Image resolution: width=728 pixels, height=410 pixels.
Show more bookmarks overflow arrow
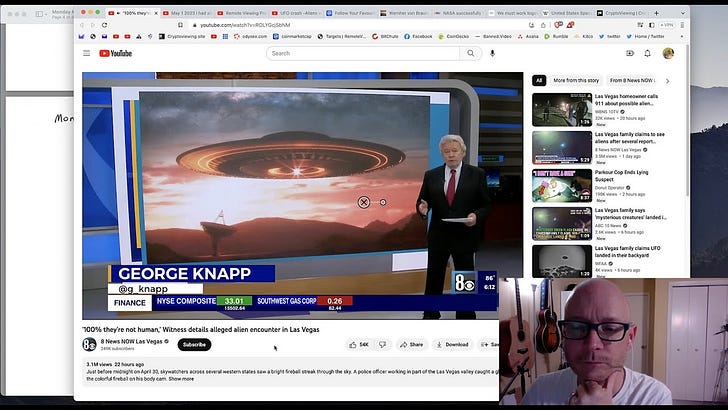[682, 36]
